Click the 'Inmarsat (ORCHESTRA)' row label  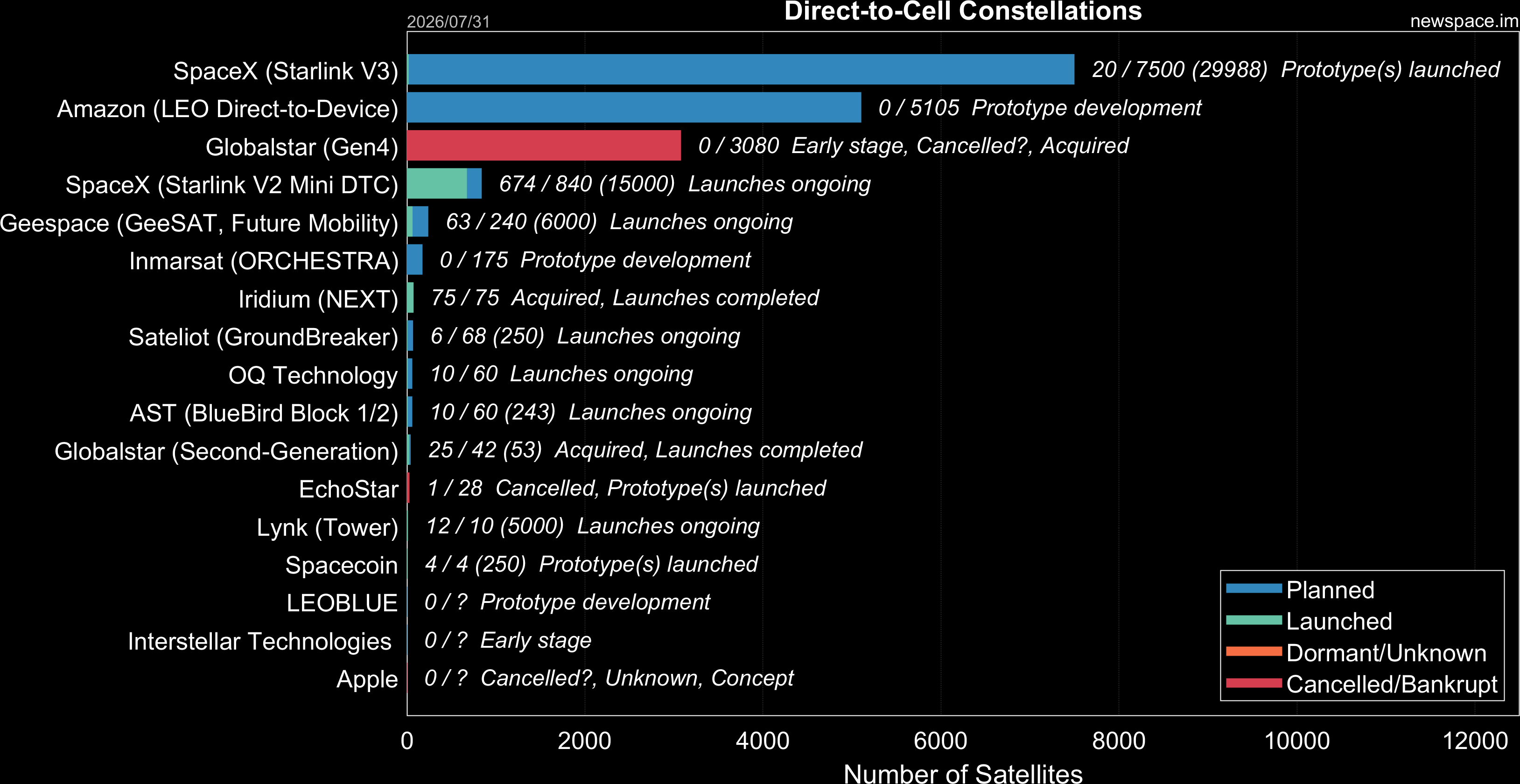pos(264,261)
